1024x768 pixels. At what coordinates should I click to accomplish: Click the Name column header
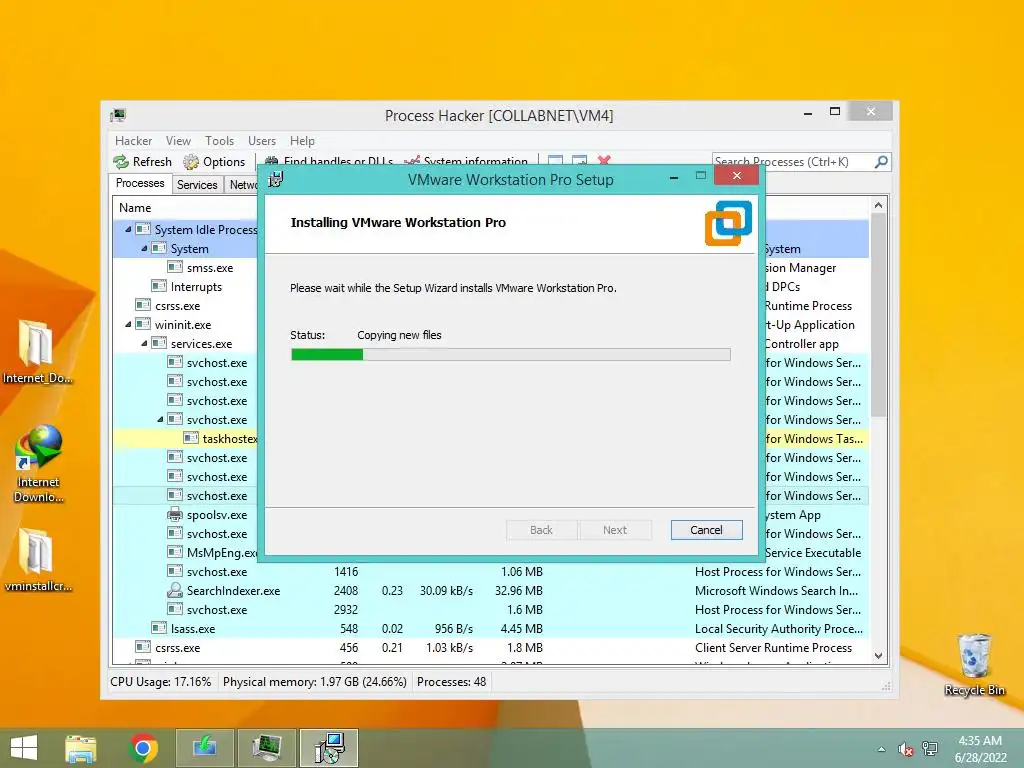[x=135, y=208]
